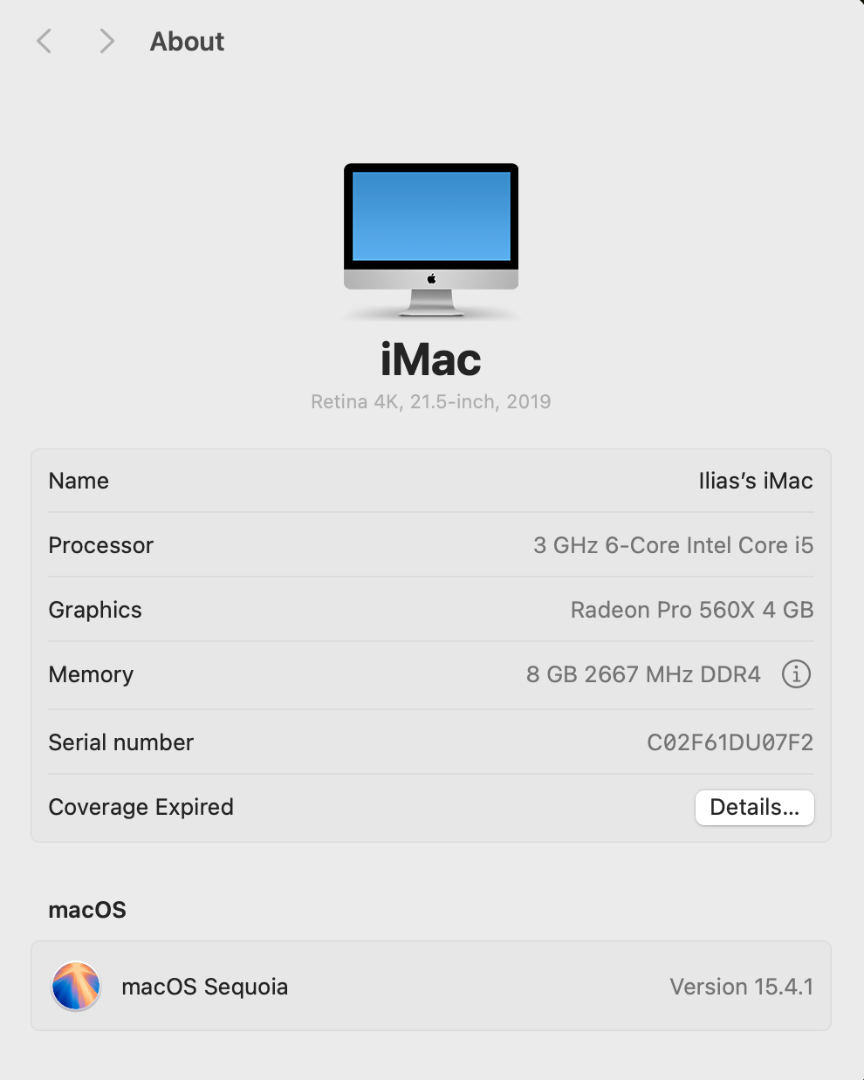The width and height of the screenshot is (864, 1080).
Task: Click the macOS section header
Action: [x=88, y=910]
